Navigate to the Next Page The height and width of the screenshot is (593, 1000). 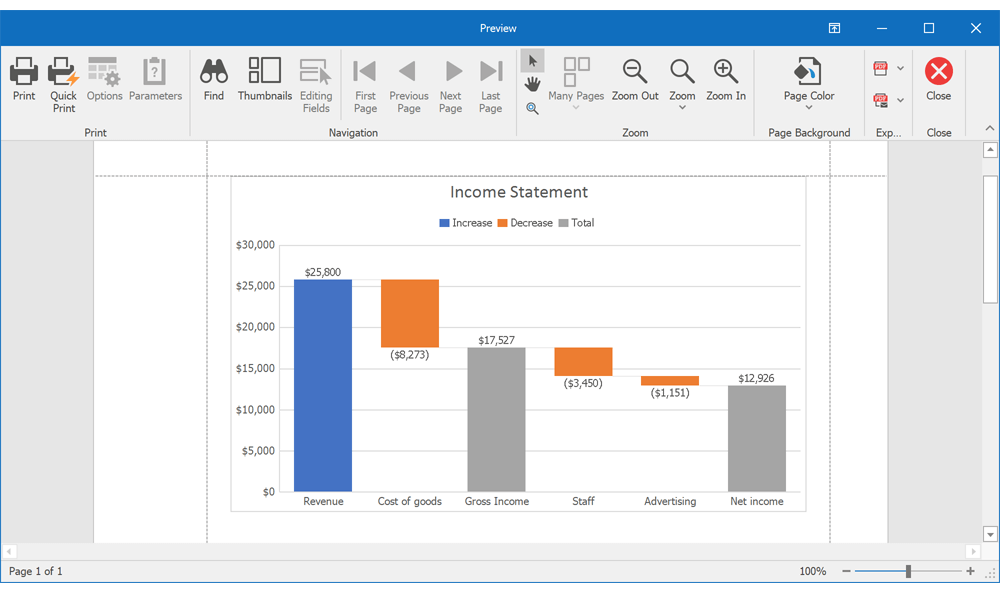450,80
